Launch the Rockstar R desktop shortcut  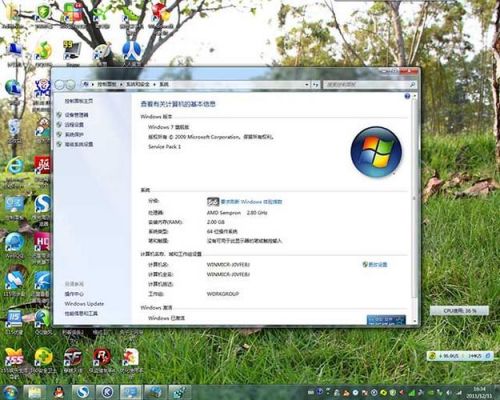click(102, 358)
